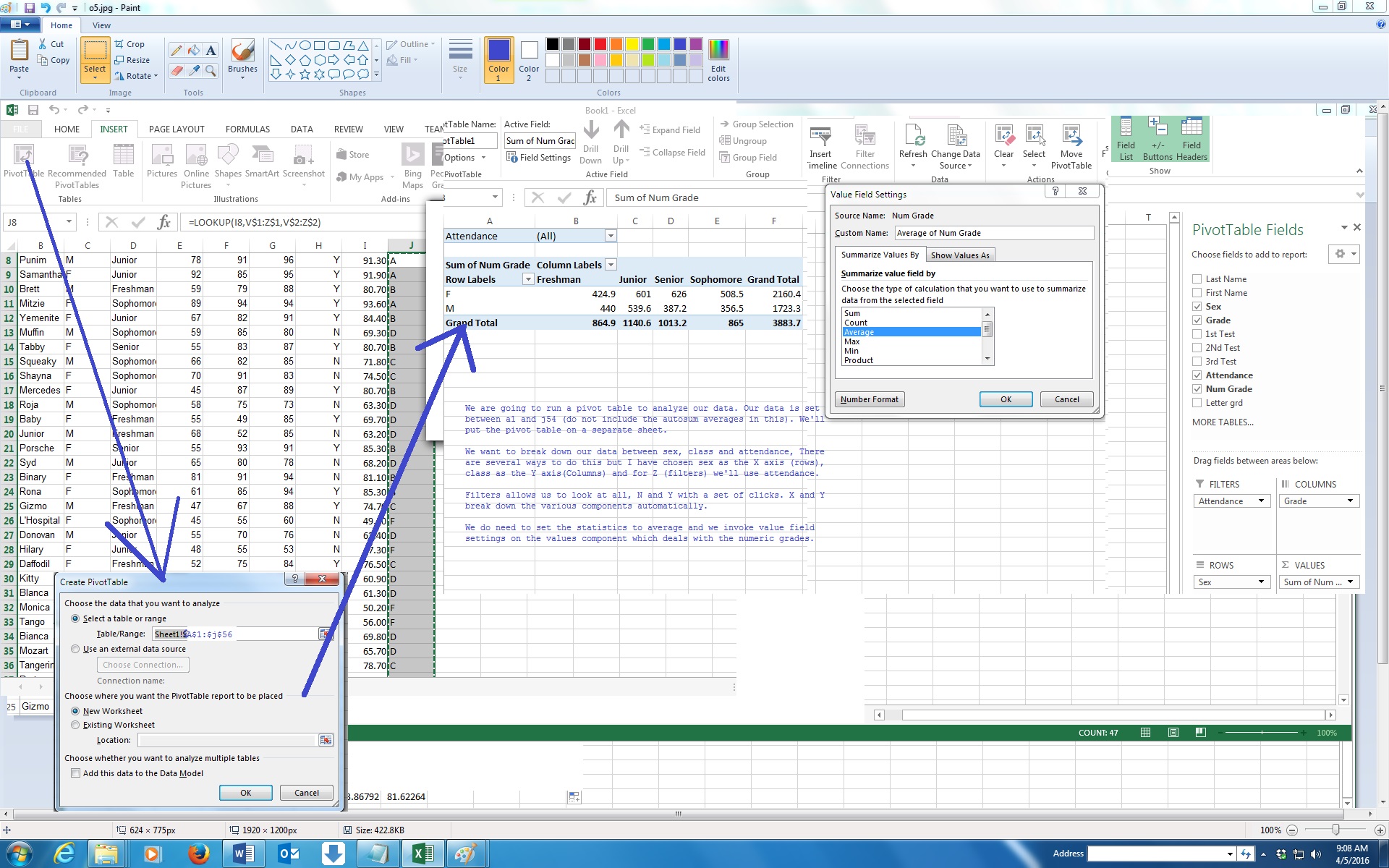Click Cancel in Value Field Settings dialog

coord(1066,399)
